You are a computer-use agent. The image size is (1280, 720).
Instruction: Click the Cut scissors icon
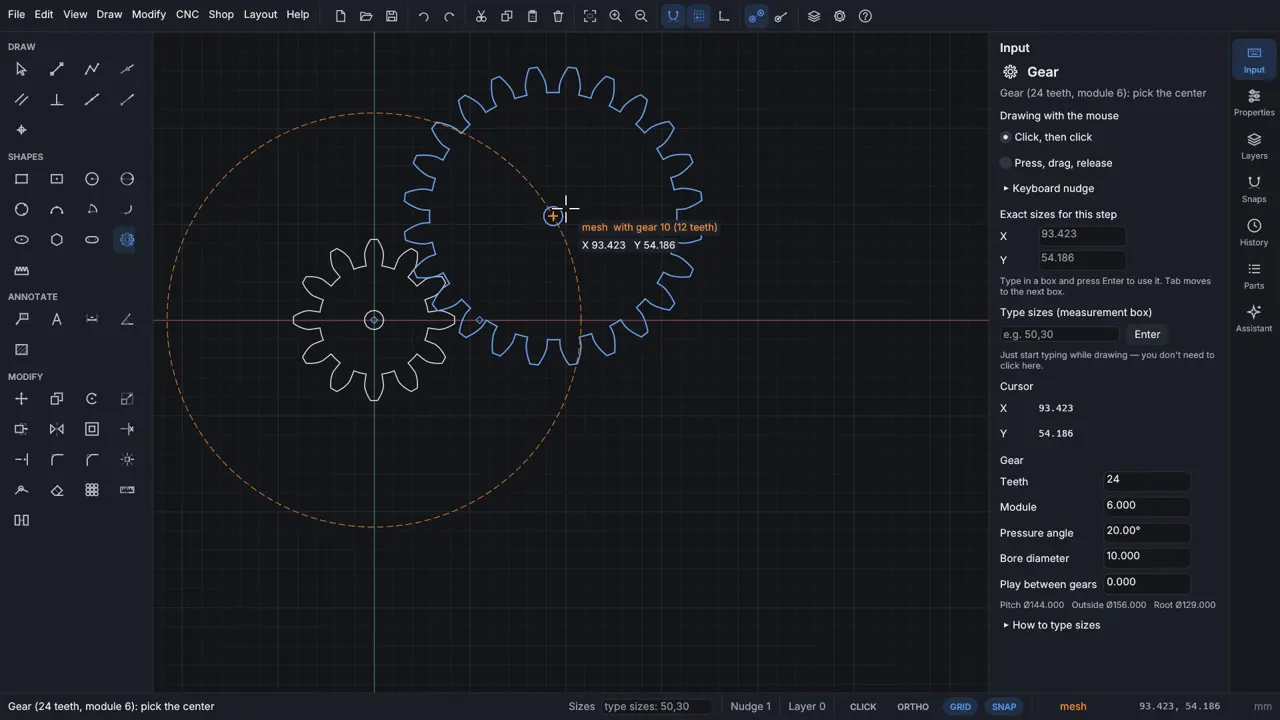coord(481,16)
